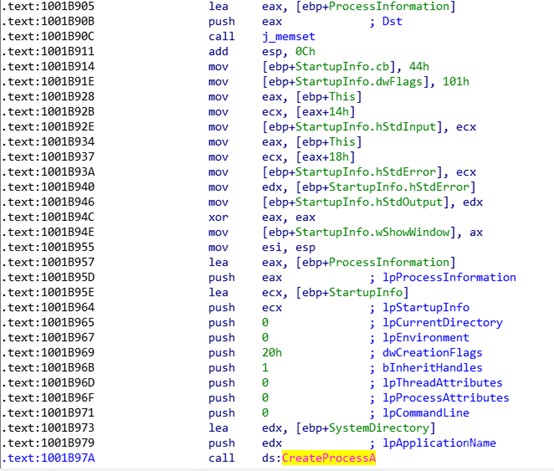Click the lpApplicationName comment
This screenshot has width=554, height=471.
(439, 443)
